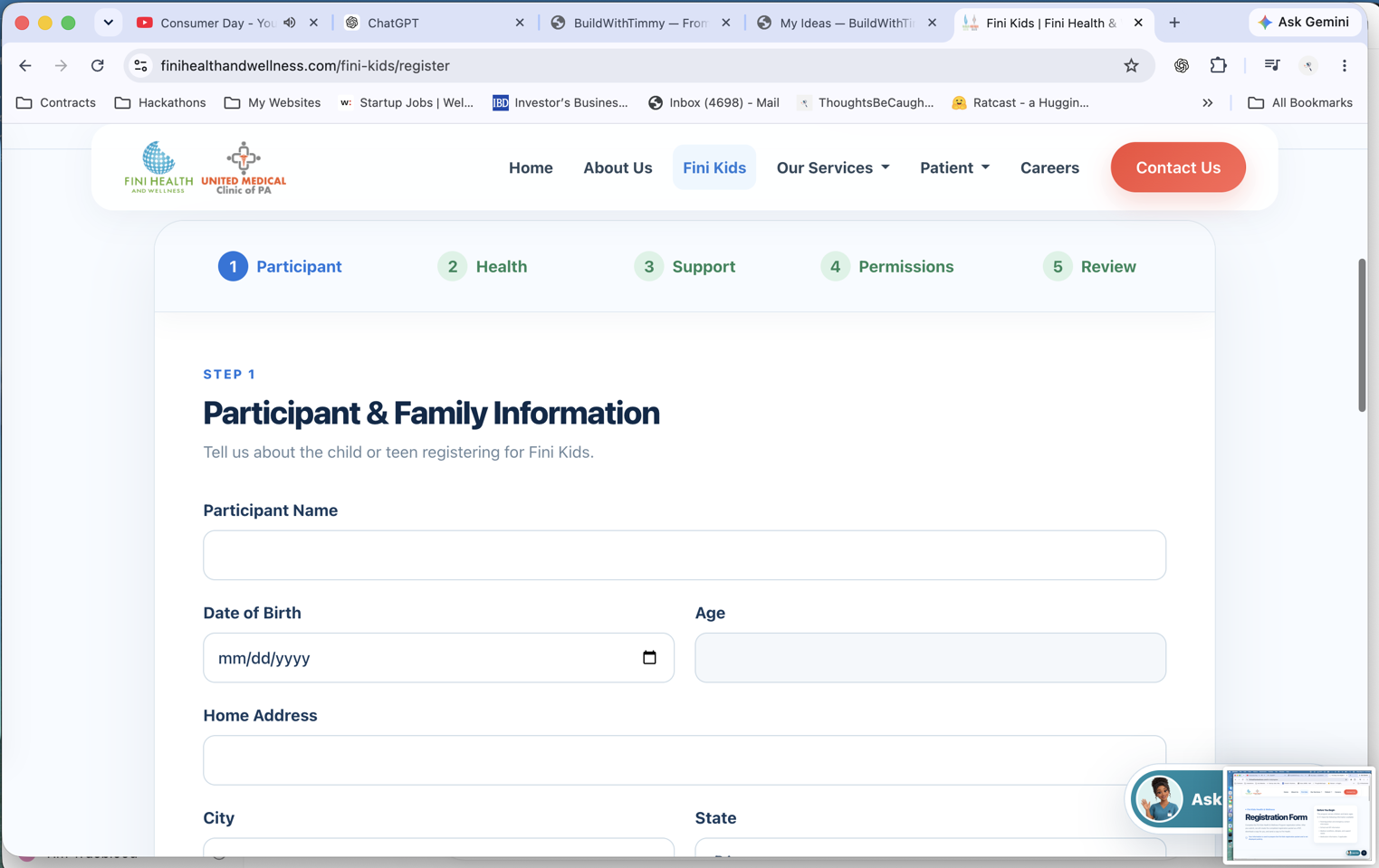Open the Ask chat assistant avatar
Viewport: 1379px width, 868px height.
click(x=1160, y=799)
